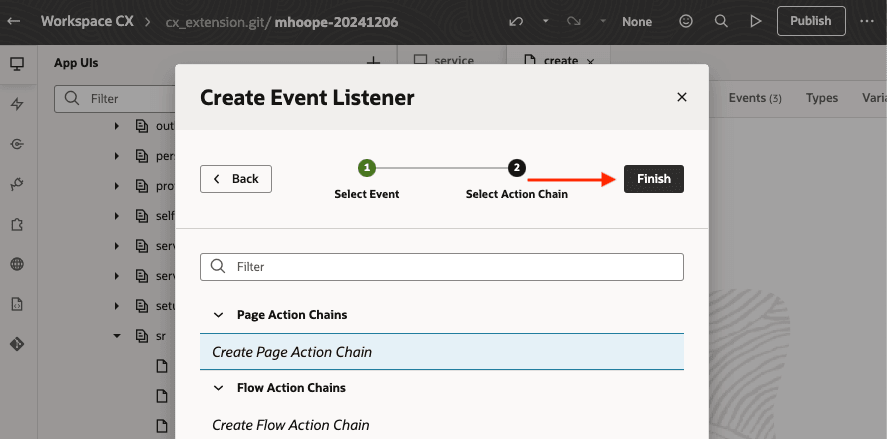887x439 pixels.
Task: Click the Finish button
Action: pyautogui.click(x=653, y=179)
